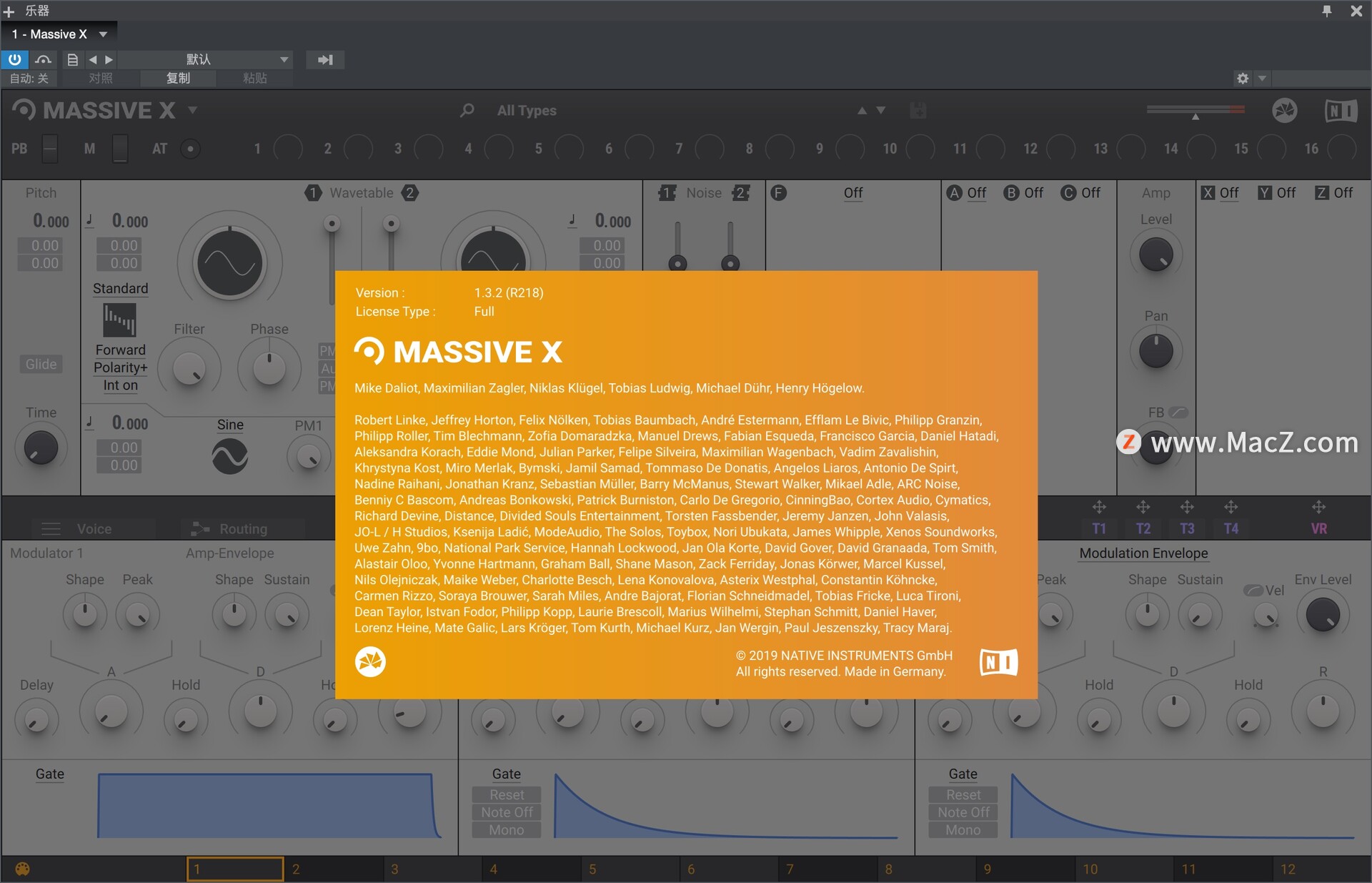Select previous preset with up triangle
This screenshot has height=883, width=1372.
point(862,110)
